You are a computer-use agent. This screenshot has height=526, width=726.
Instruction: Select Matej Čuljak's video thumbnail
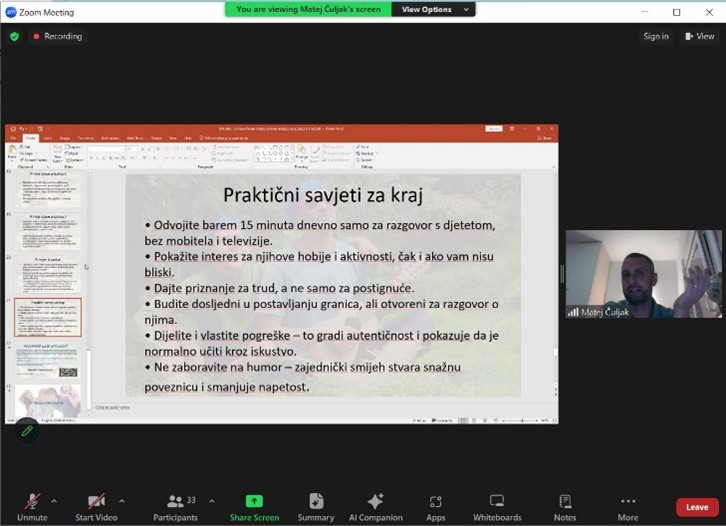pos(643,274)
